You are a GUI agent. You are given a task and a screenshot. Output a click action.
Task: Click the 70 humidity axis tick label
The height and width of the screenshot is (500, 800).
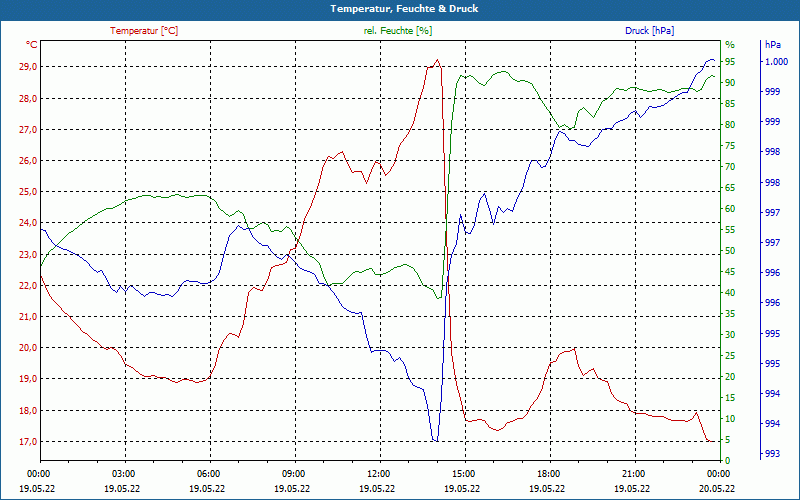click(x=730, y=167)
